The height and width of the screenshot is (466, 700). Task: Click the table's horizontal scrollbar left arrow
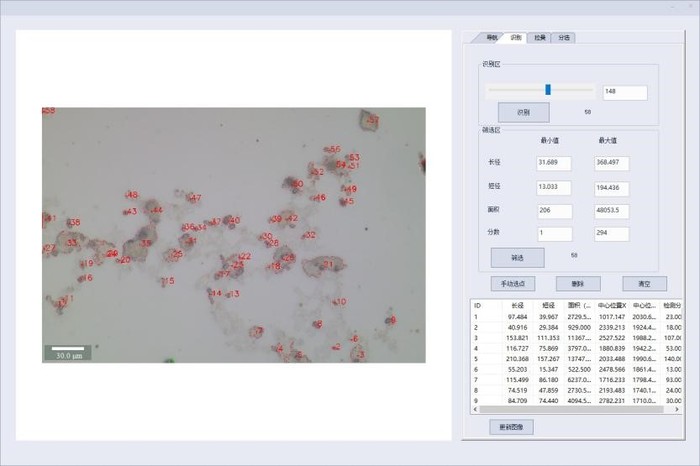477,409
